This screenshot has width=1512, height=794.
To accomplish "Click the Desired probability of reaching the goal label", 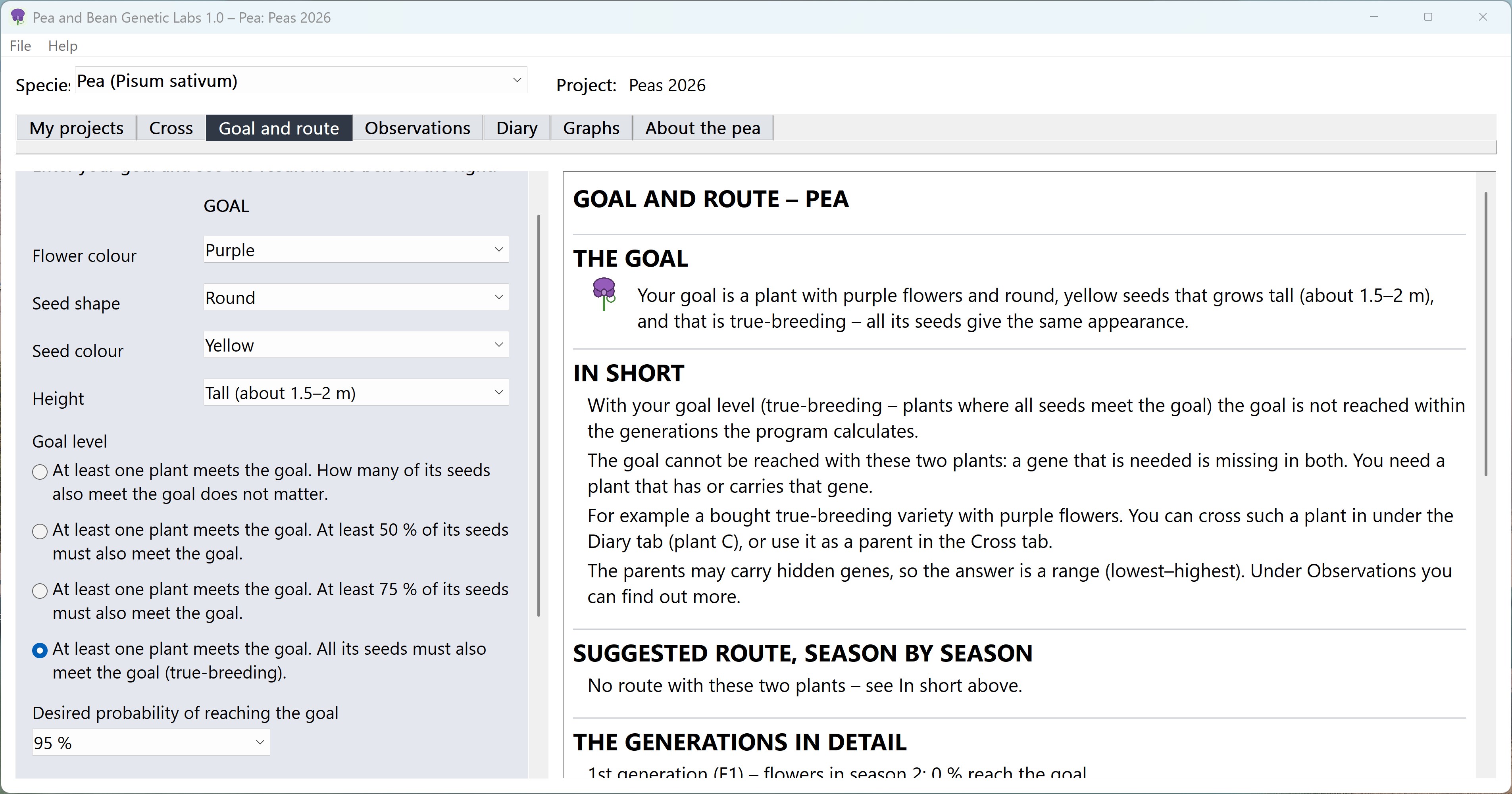I will [x=185, y=713].
